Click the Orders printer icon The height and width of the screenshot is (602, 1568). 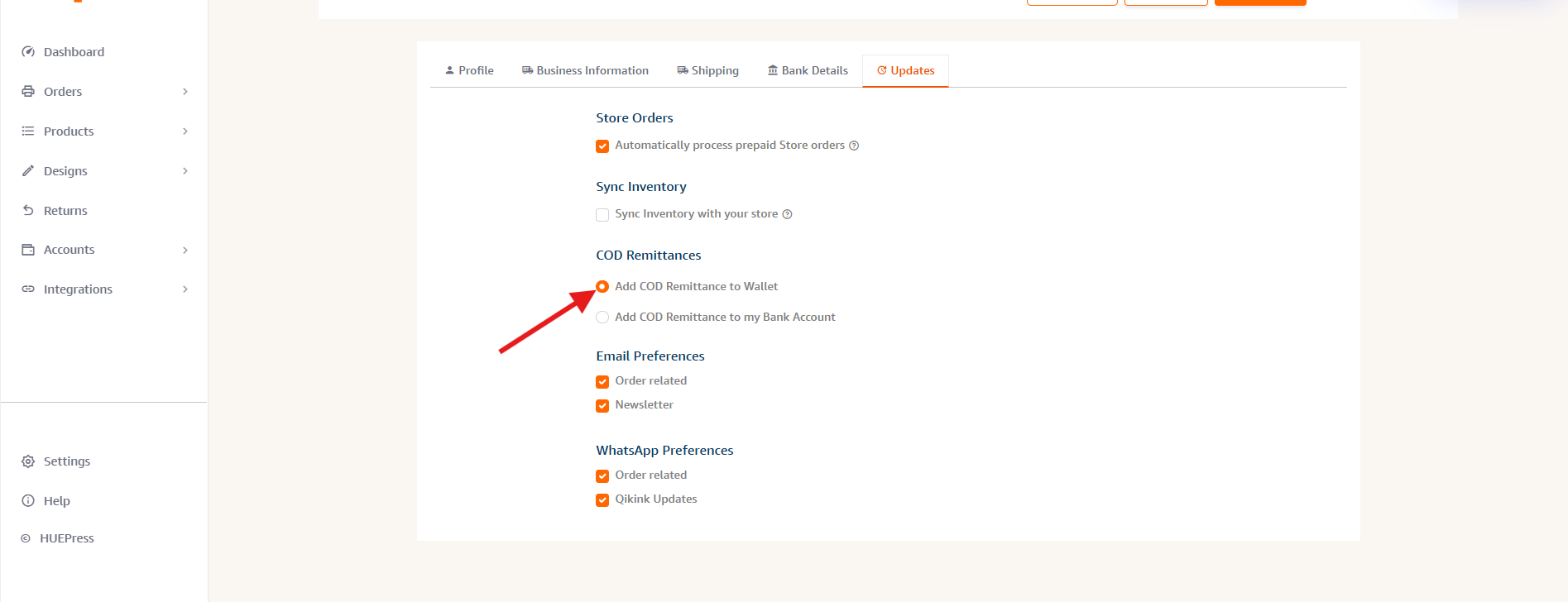pos(28,92)
